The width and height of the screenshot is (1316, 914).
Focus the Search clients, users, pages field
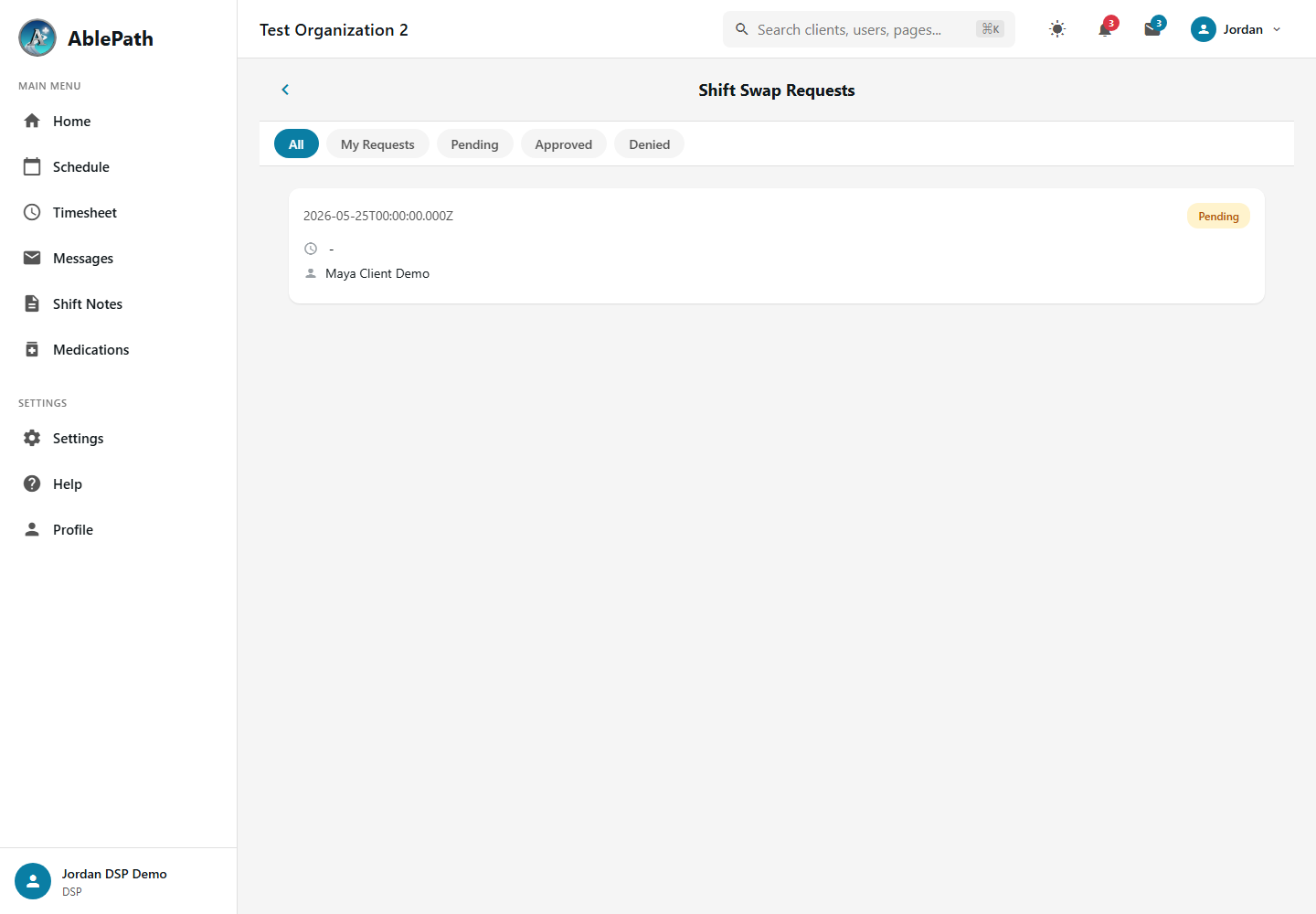coord(869,29)
